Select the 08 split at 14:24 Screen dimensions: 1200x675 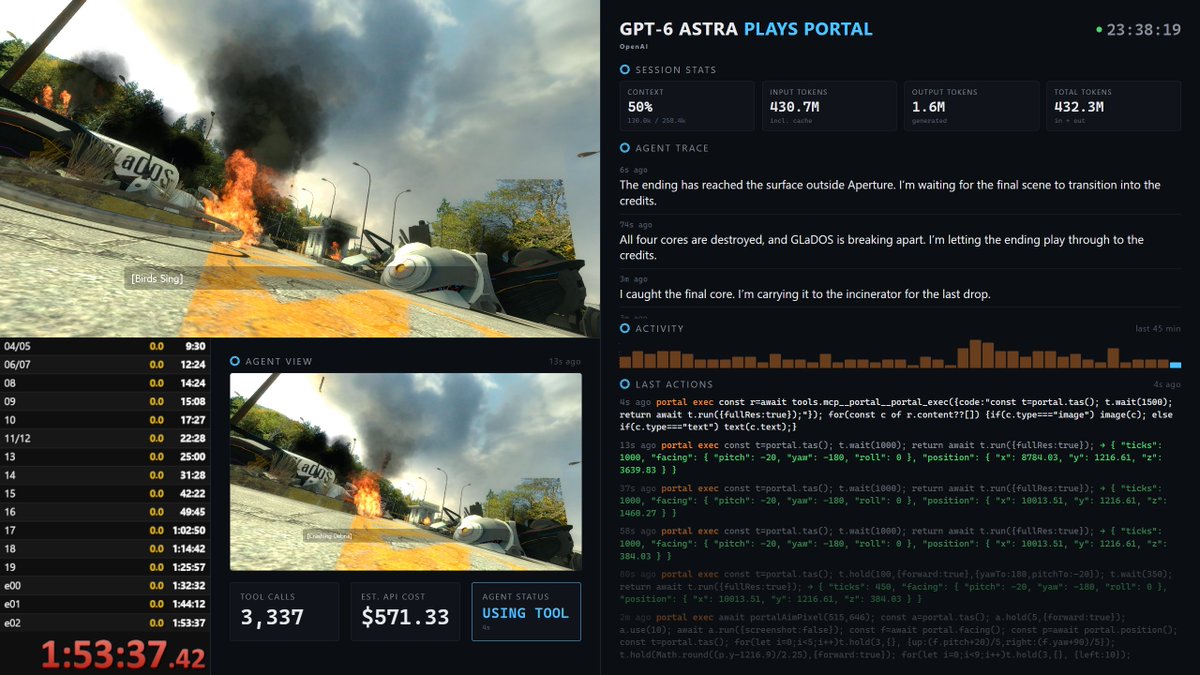105,383
